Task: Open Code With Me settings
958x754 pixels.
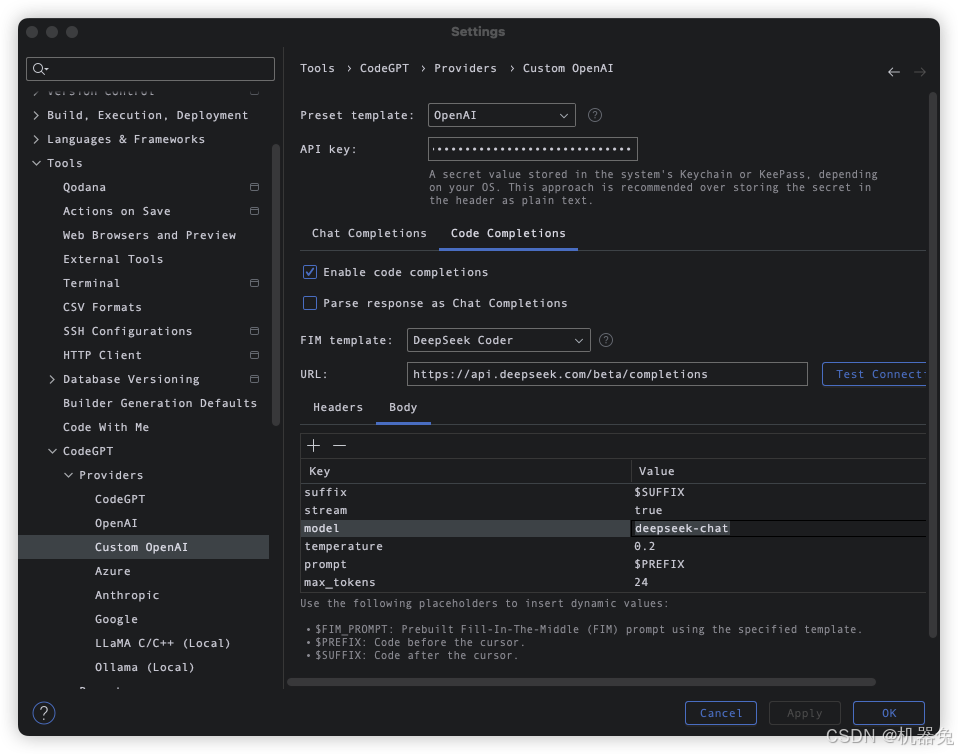Action: coord(106,427)
